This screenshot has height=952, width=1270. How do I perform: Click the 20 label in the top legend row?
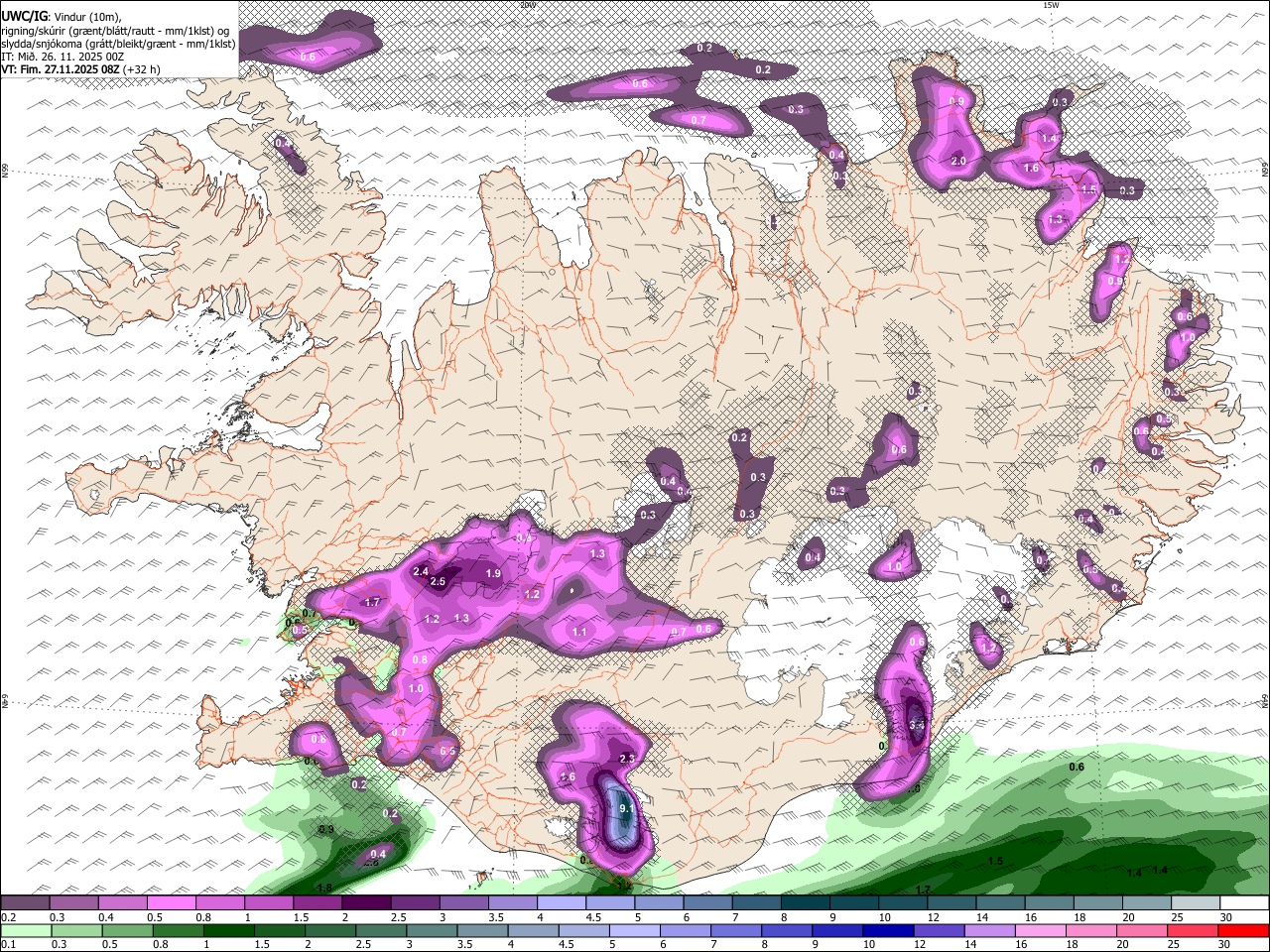point(1129,917)
